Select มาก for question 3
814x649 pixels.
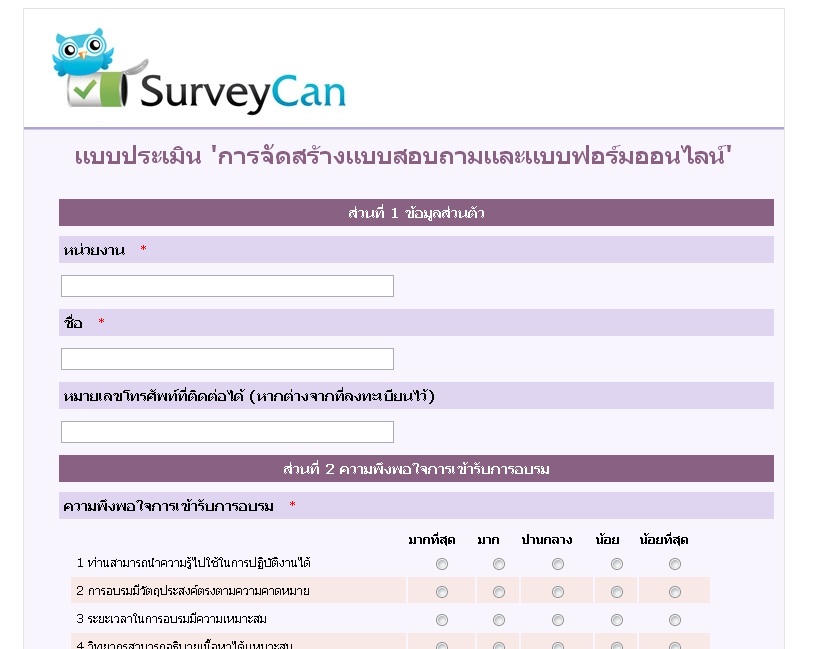click(499, 620)
